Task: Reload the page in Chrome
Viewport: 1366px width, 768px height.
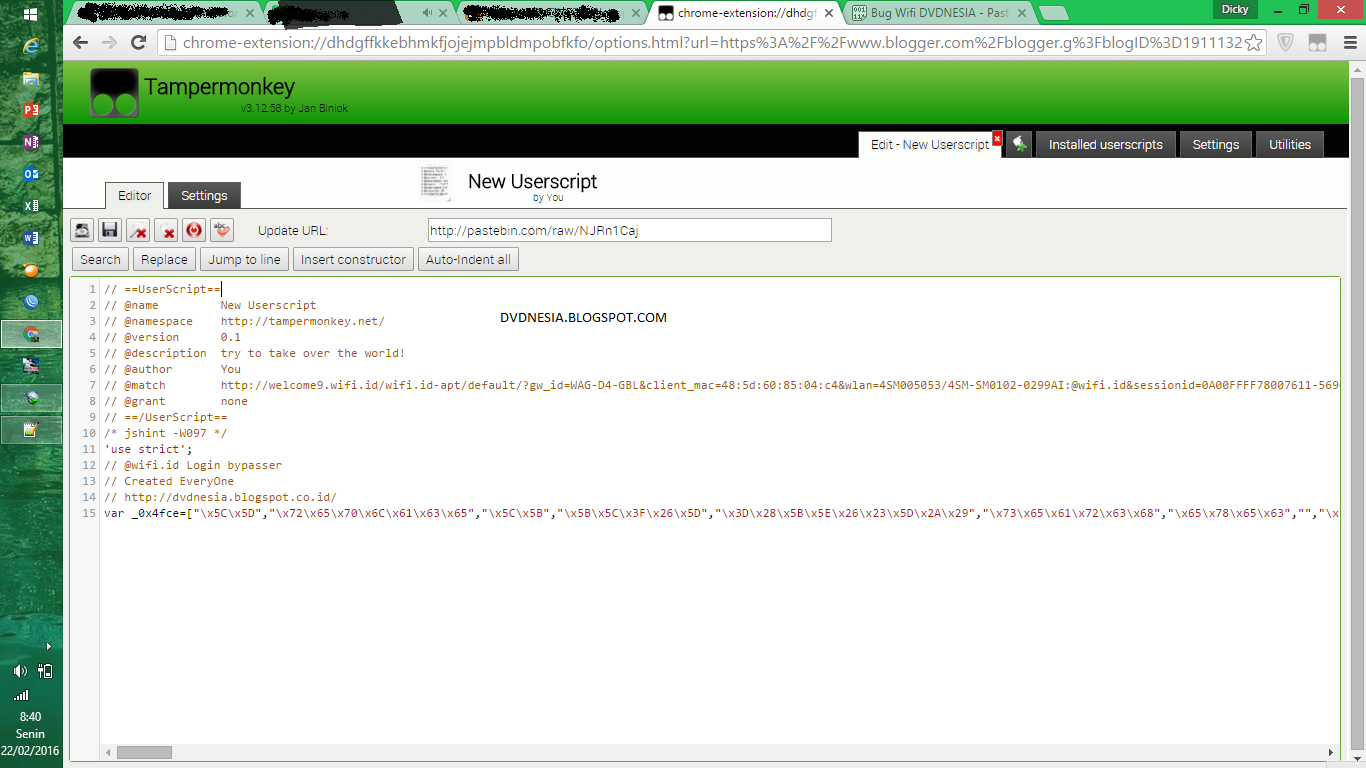Action: [x=139, y=42]
